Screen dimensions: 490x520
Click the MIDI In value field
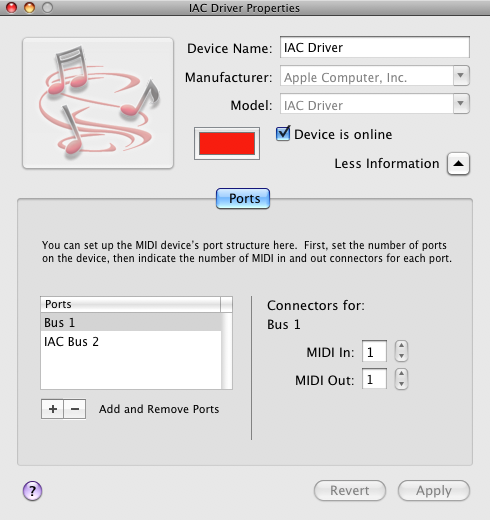click(374, 351)
